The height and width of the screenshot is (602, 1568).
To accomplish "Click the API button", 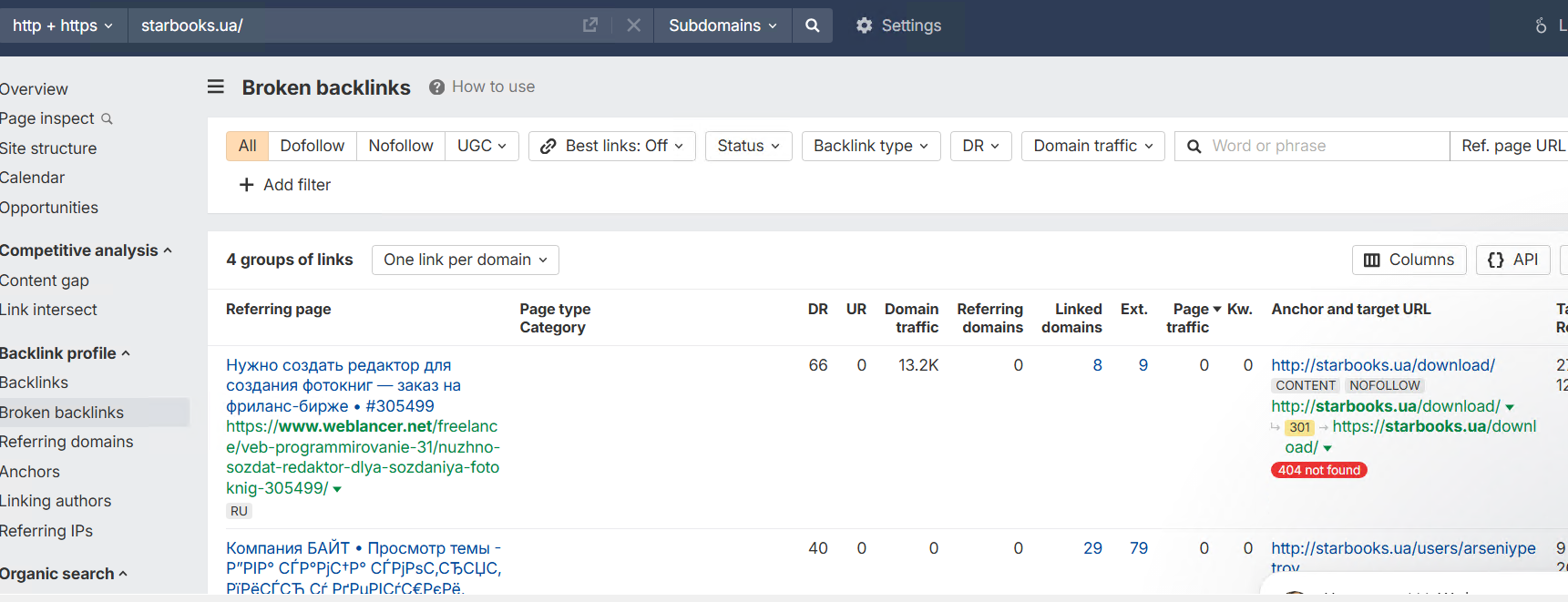I will click(1512, 260).
